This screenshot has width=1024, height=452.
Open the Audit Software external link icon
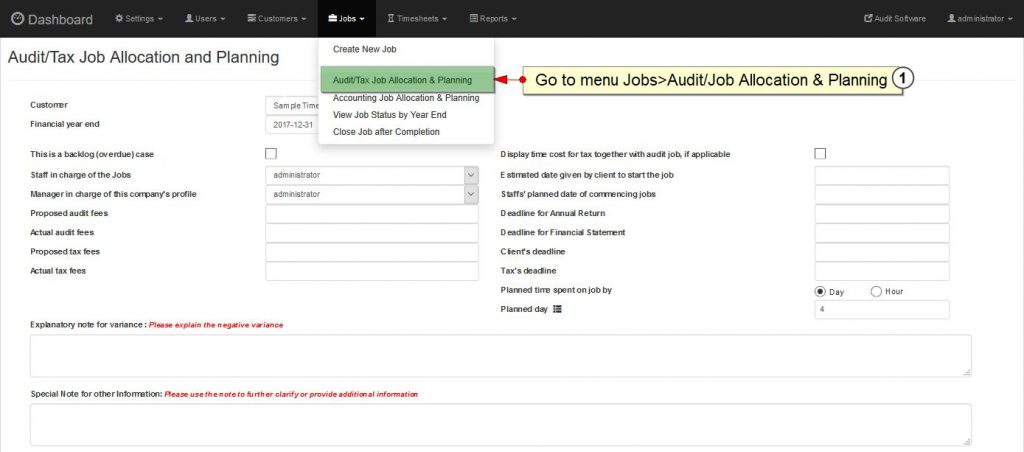868,19
